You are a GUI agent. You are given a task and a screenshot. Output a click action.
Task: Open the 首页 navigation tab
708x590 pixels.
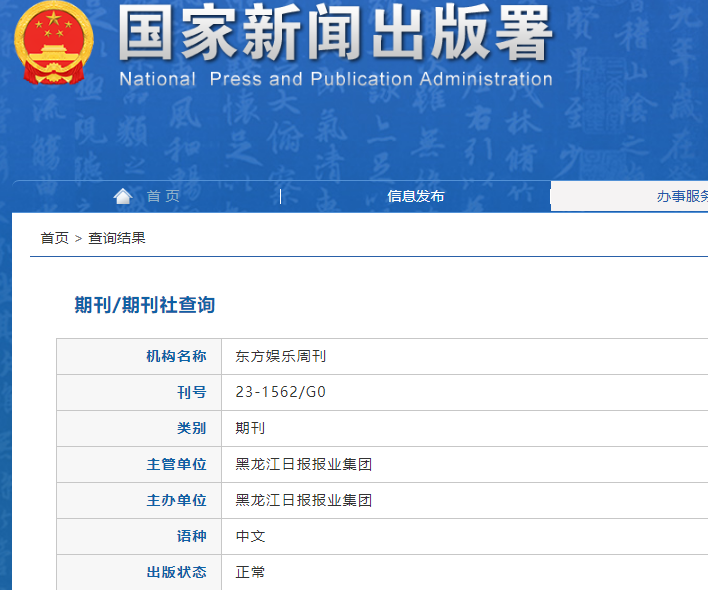[163, 196]
